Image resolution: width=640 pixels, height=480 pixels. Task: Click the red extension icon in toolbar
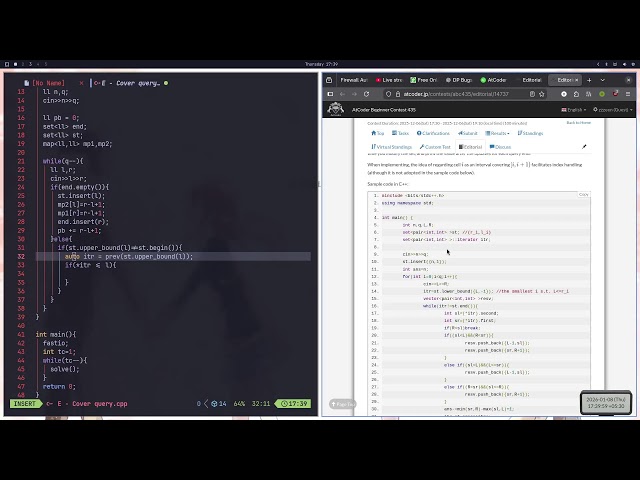(x=615, y=94)
